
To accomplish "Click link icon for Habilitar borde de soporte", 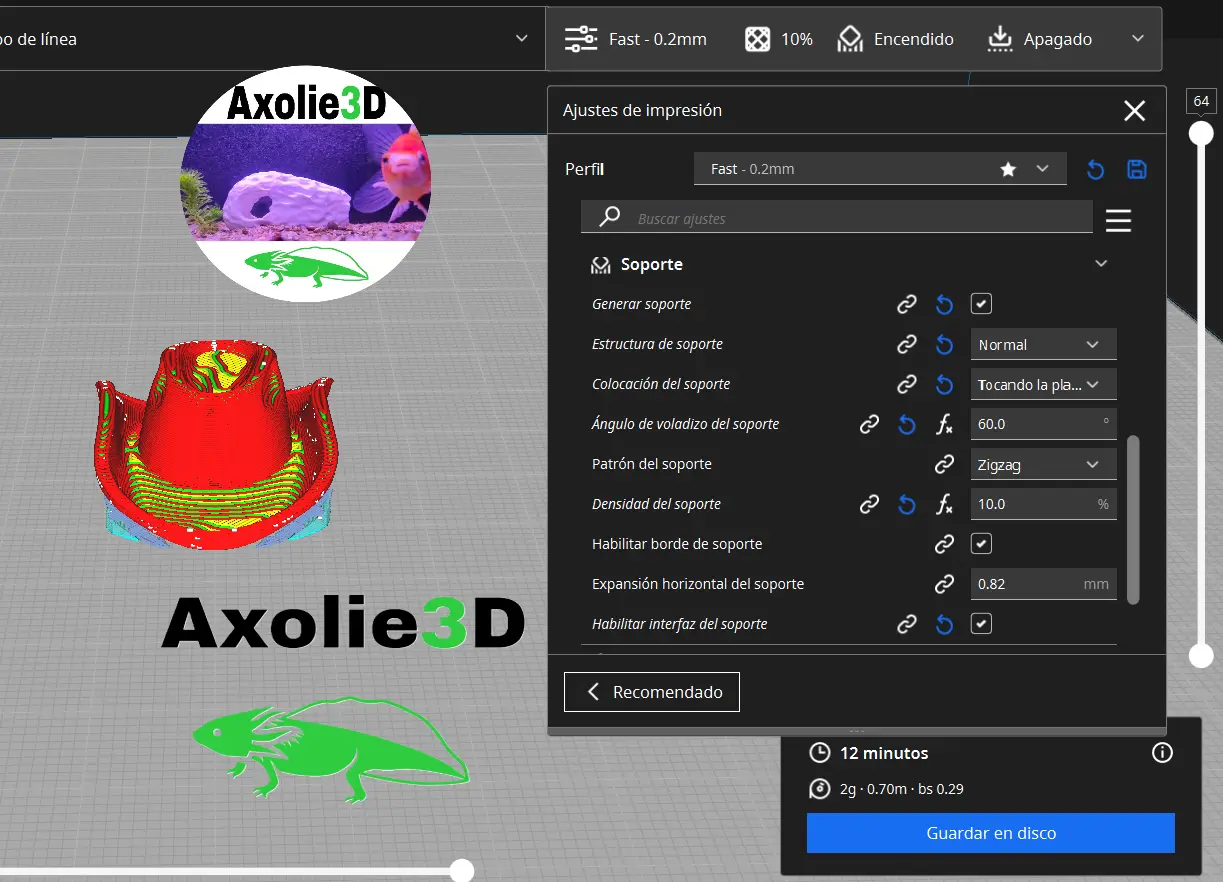I will (944, 544).
